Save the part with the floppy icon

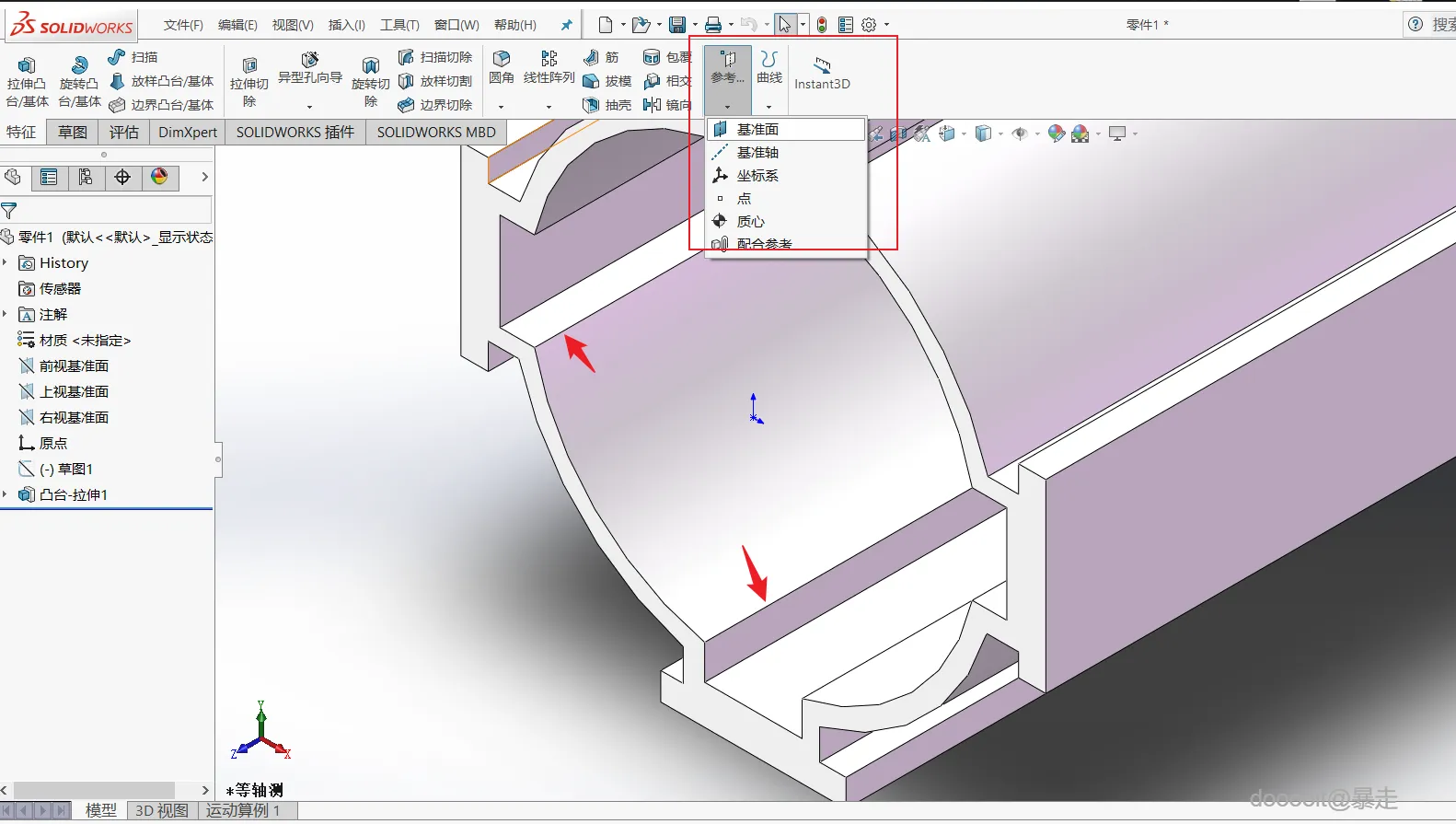point(677,25)
